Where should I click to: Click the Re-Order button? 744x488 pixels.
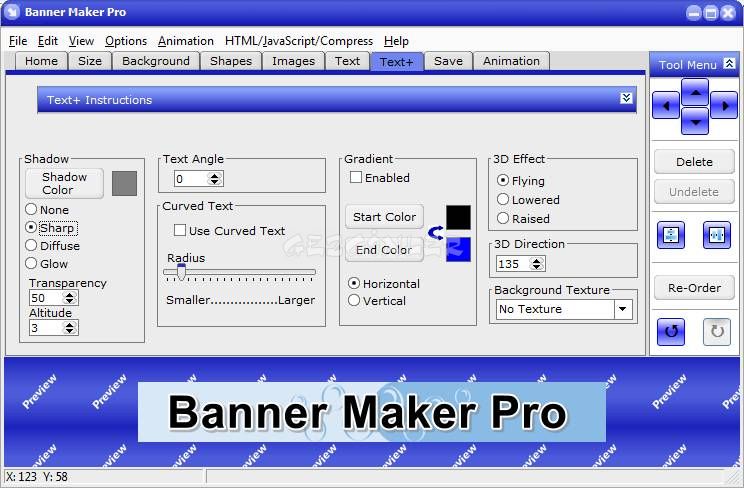pos(694,288)
